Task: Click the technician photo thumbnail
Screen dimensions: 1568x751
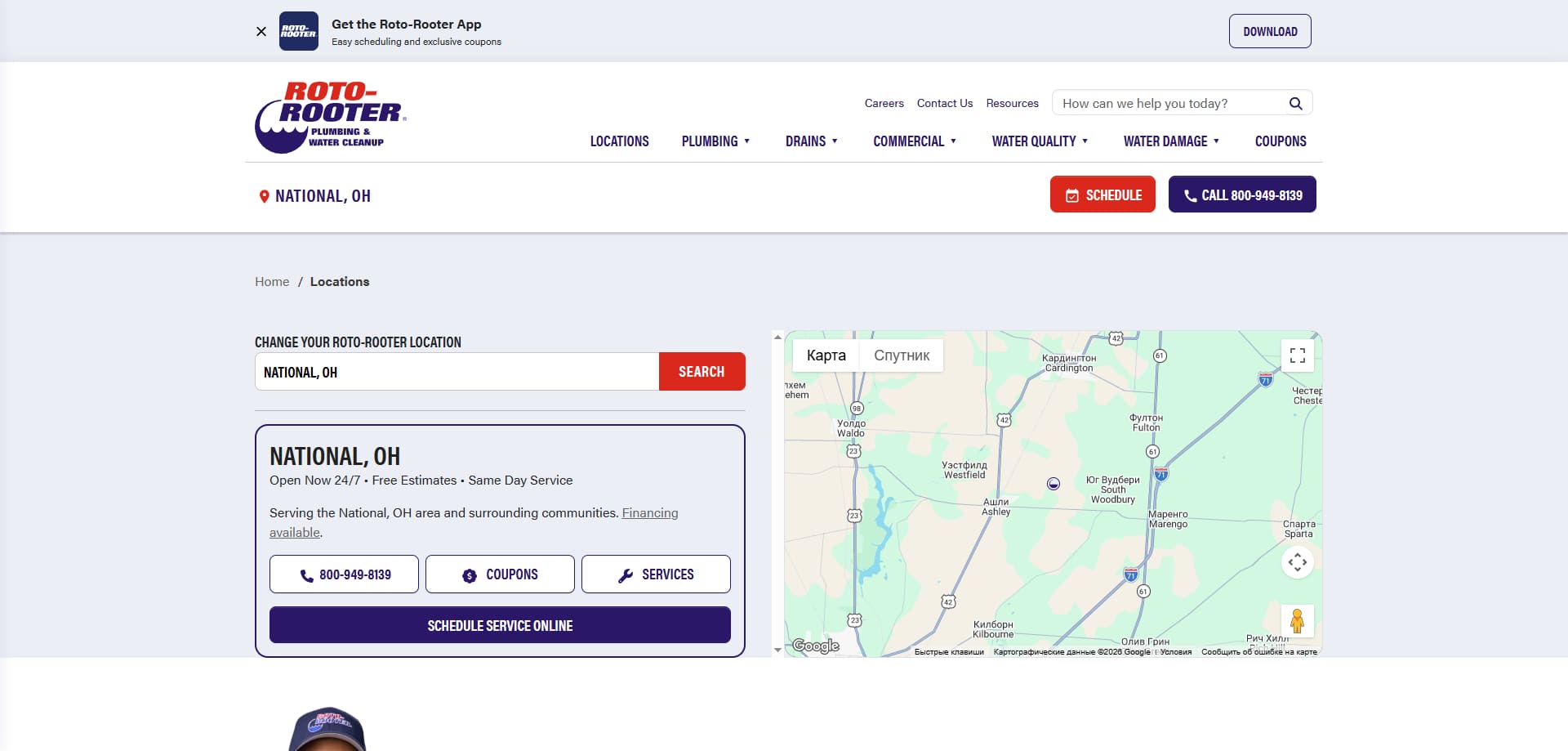Action: pos(327,729)
